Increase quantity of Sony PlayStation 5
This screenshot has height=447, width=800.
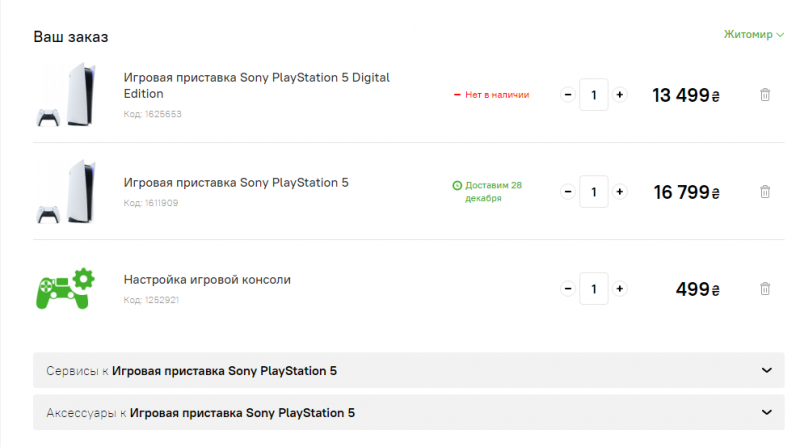tap(620, 191)
